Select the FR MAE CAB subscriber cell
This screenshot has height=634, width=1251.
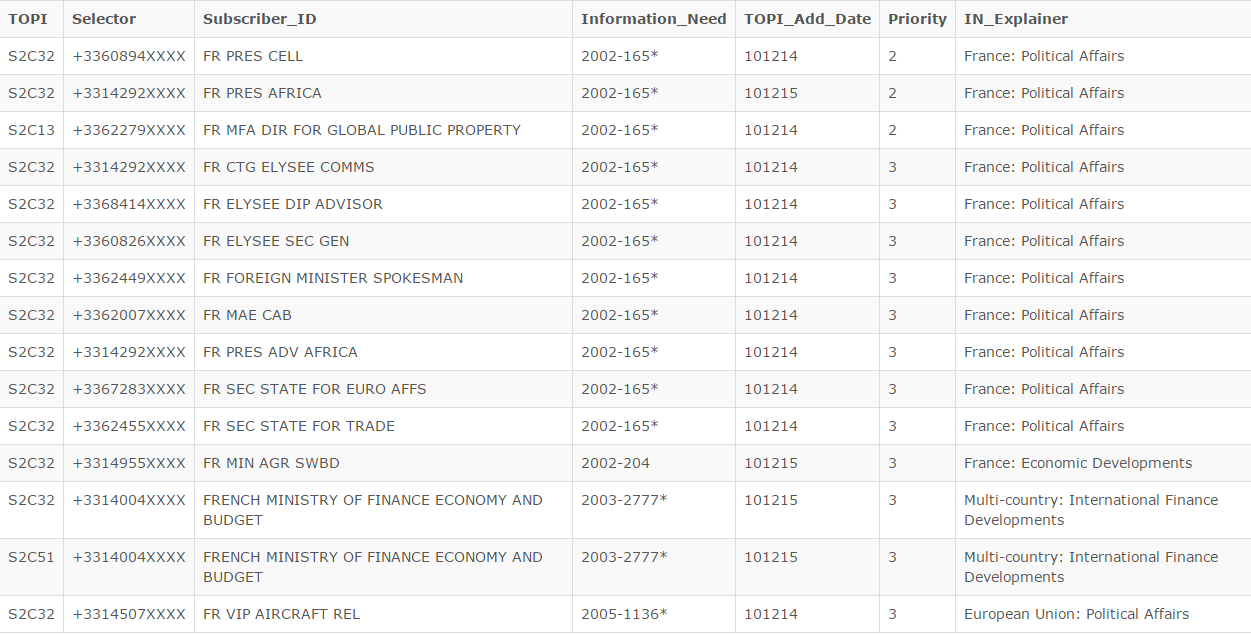click(248, 315)
